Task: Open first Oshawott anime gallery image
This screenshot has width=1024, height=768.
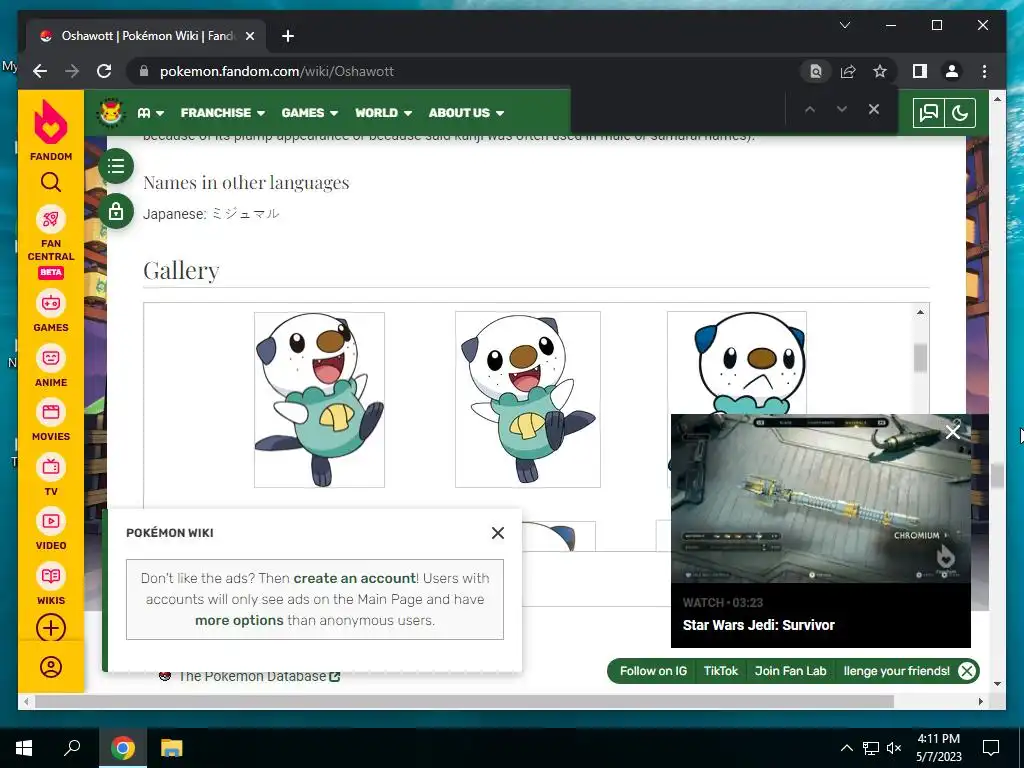Action: pos(319,400)
